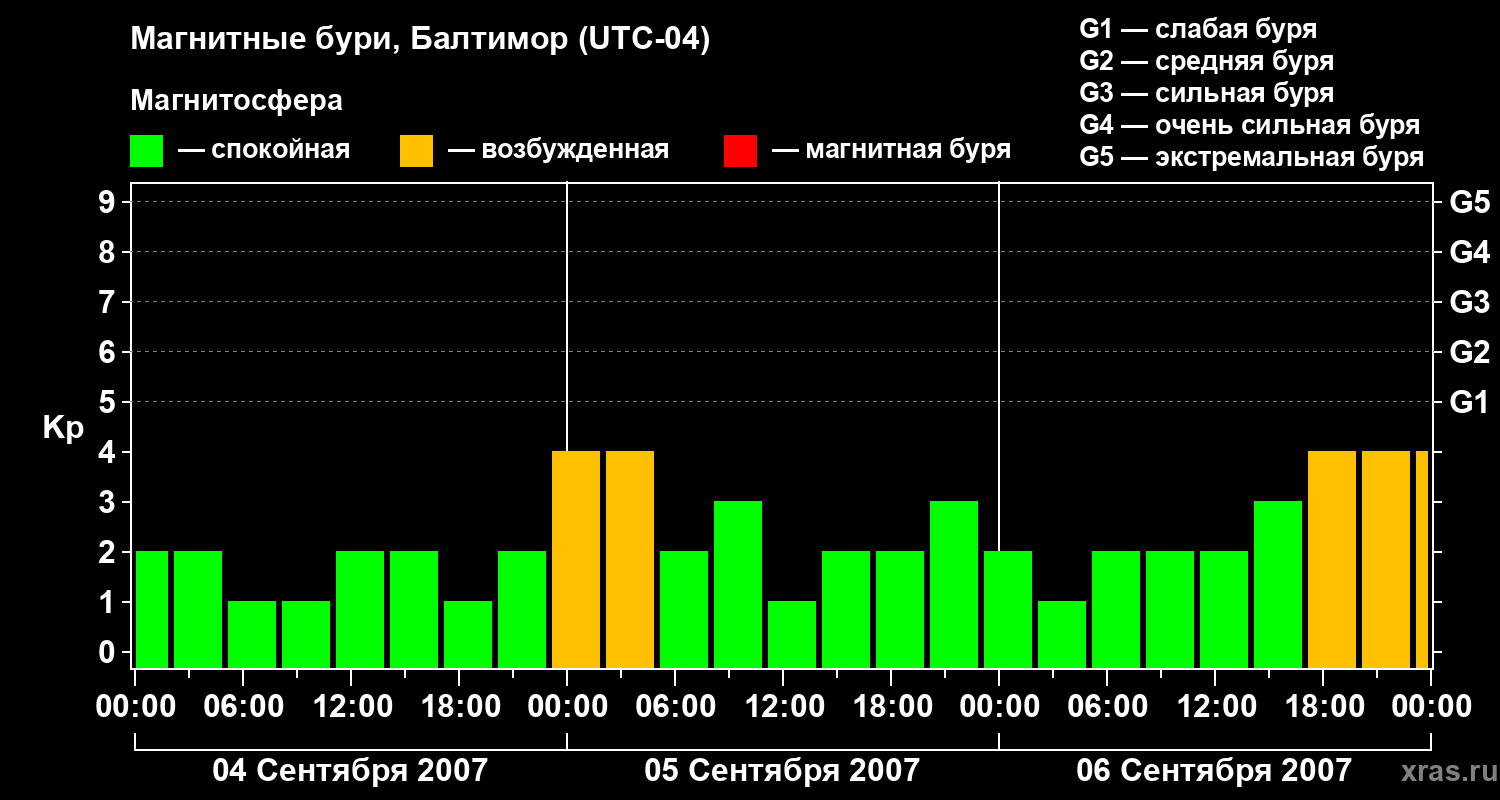
Task: Click the orange 00:00–03:00 bar on 05 Сентября
Action: coord(576,559)
